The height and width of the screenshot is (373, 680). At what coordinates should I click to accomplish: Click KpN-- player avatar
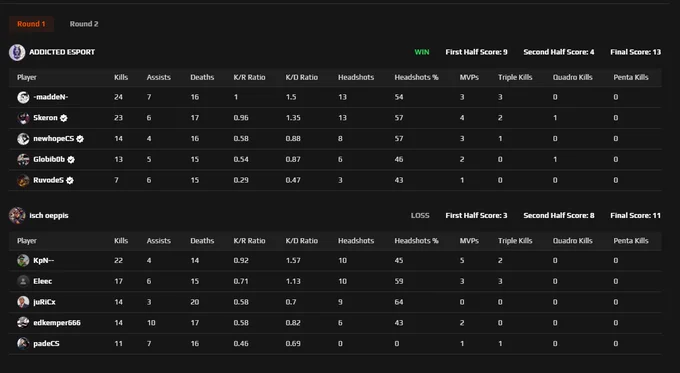tap(23, 261)
